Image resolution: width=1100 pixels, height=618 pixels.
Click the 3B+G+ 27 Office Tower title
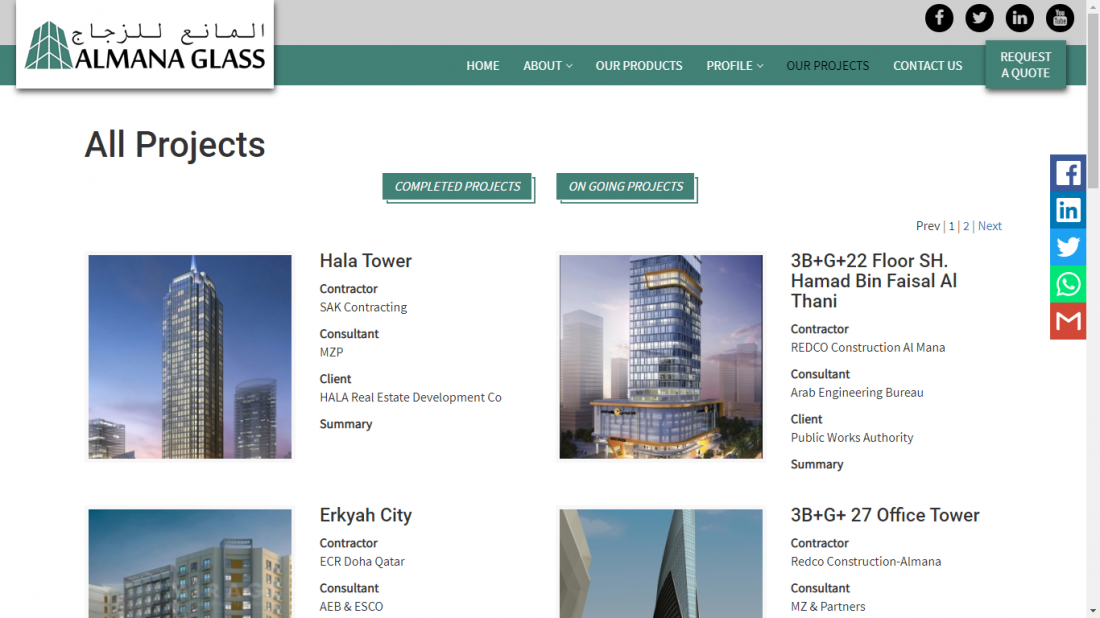pos(885,516)
